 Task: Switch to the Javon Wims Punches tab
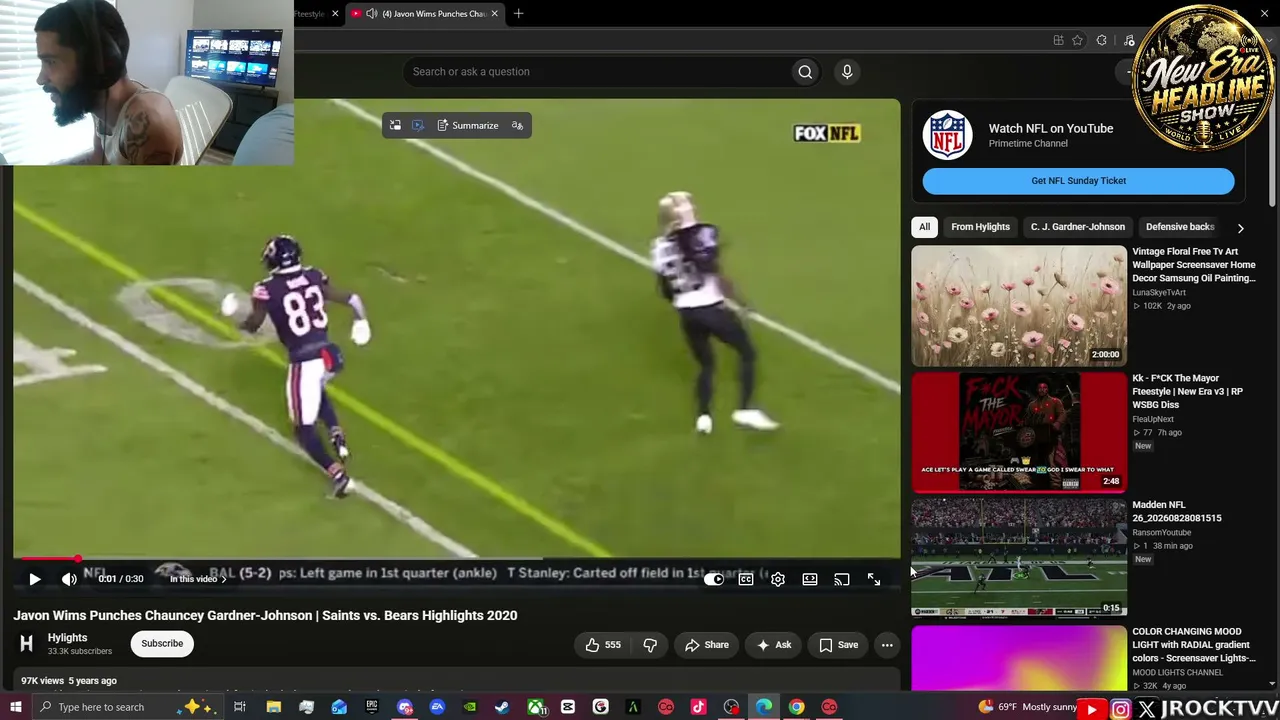coord(424,14)
